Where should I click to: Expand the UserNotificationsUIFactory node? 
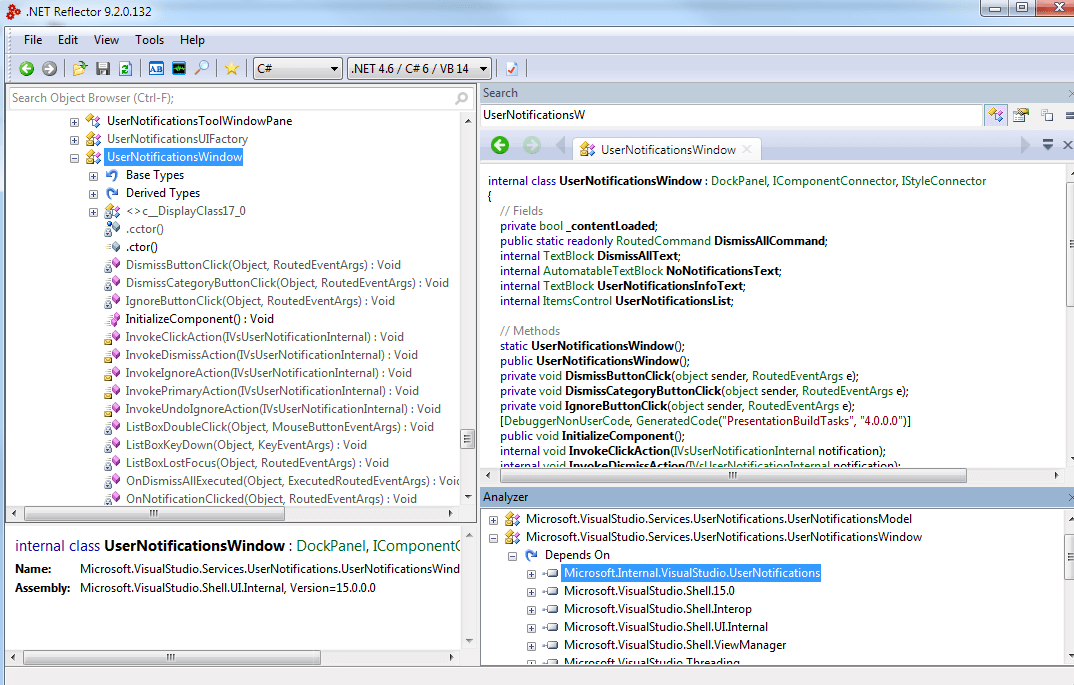click(74, 140)
